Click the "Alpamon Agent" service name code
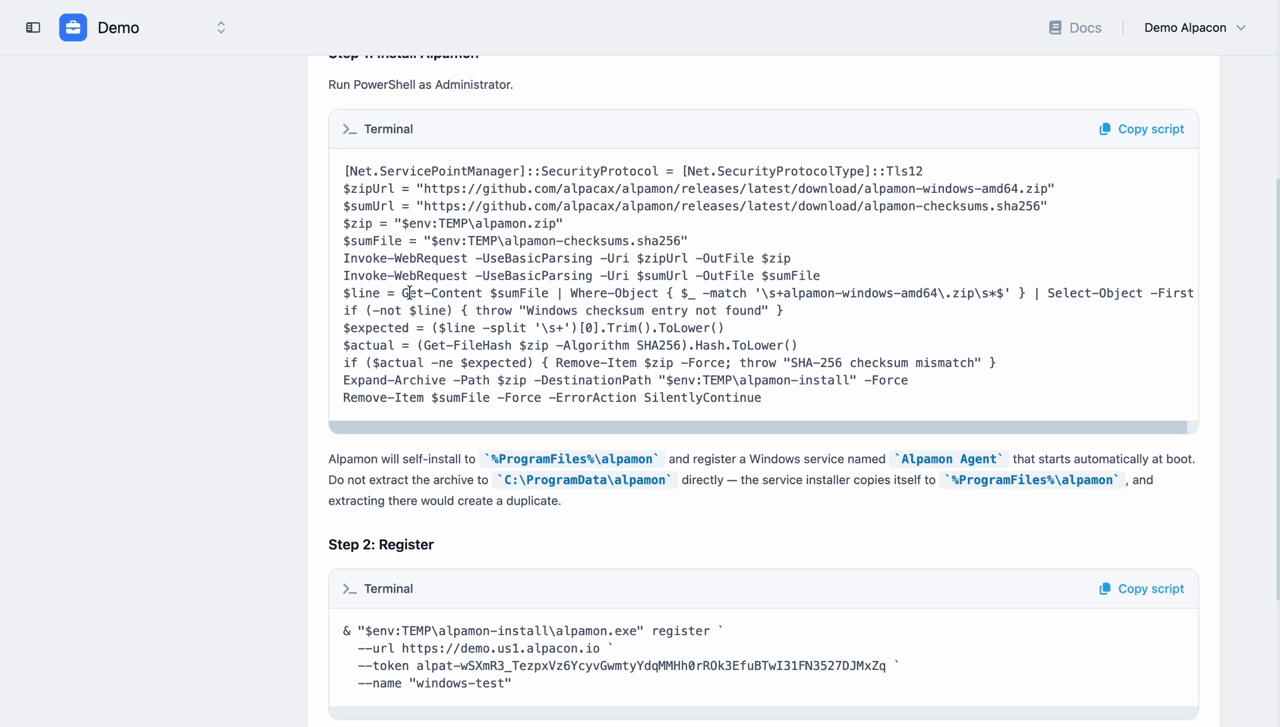 click(x=949, y=459)
